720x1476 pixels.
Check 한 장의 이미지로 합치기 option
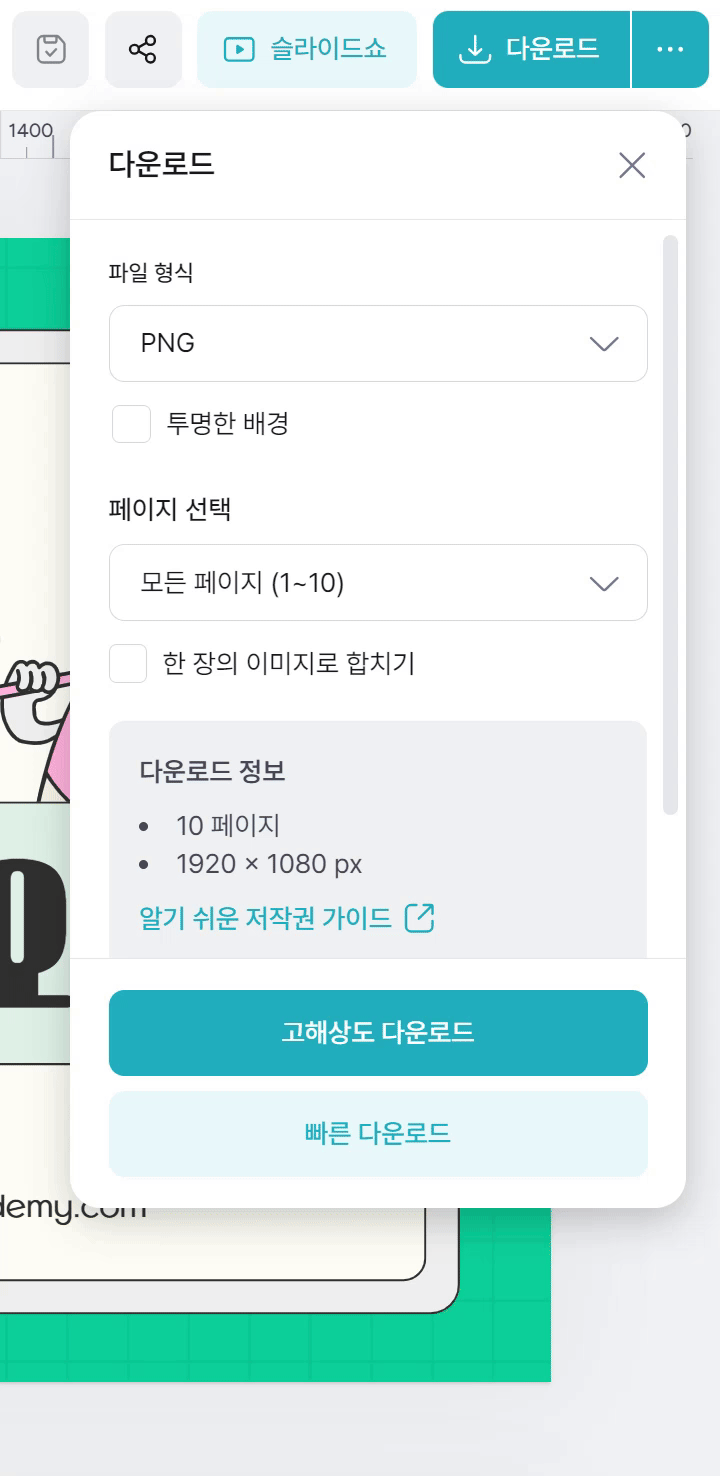pyautogui.click(x=129, y=663)
